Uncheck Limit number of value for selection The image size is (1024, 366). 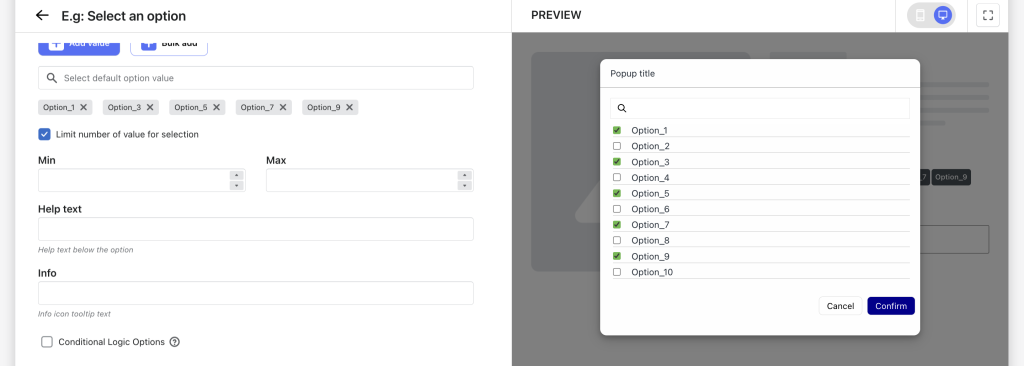coord(44,134)
